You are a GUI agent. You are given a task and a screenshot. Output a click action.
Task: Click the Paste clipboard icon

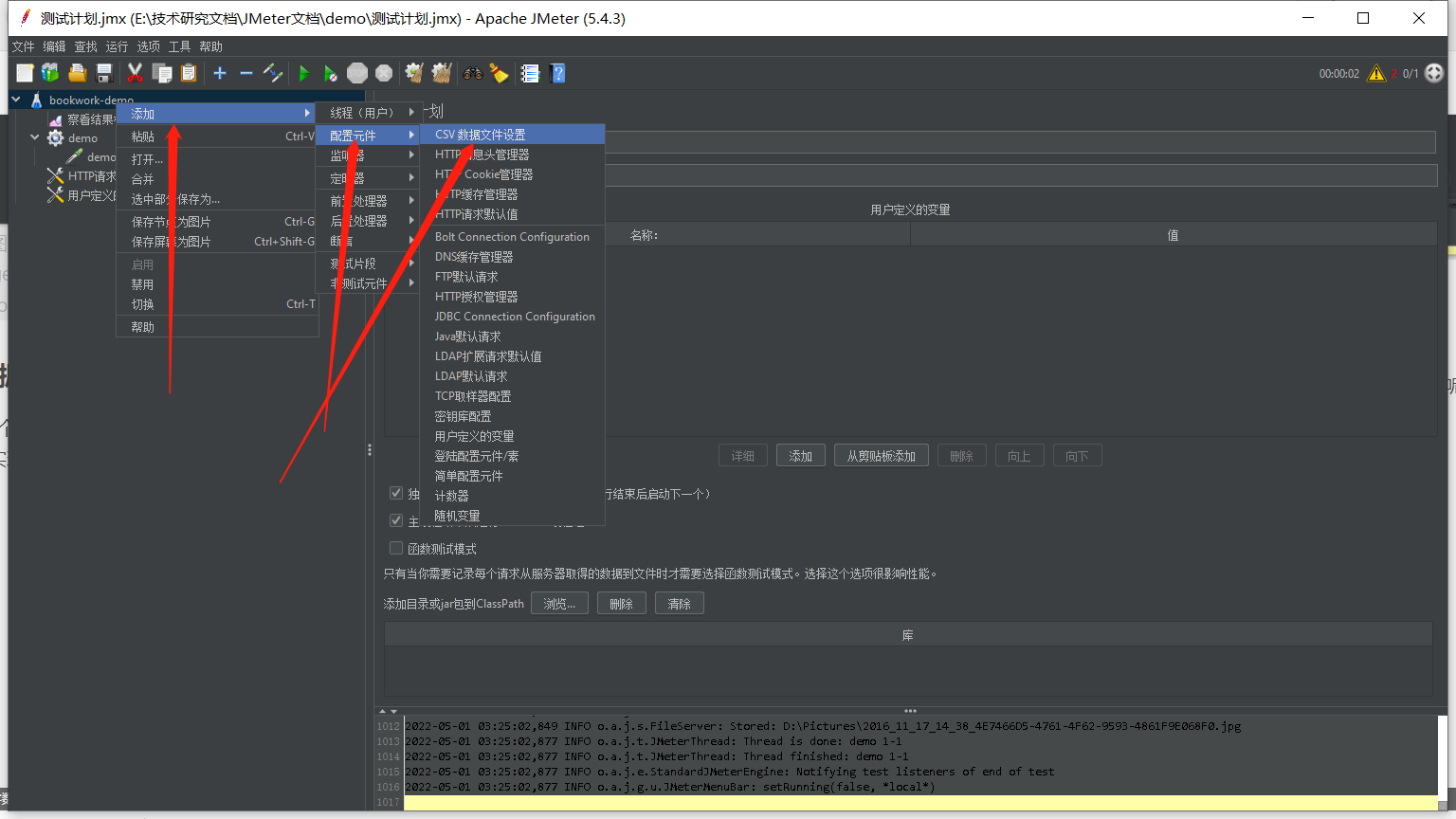189,73
